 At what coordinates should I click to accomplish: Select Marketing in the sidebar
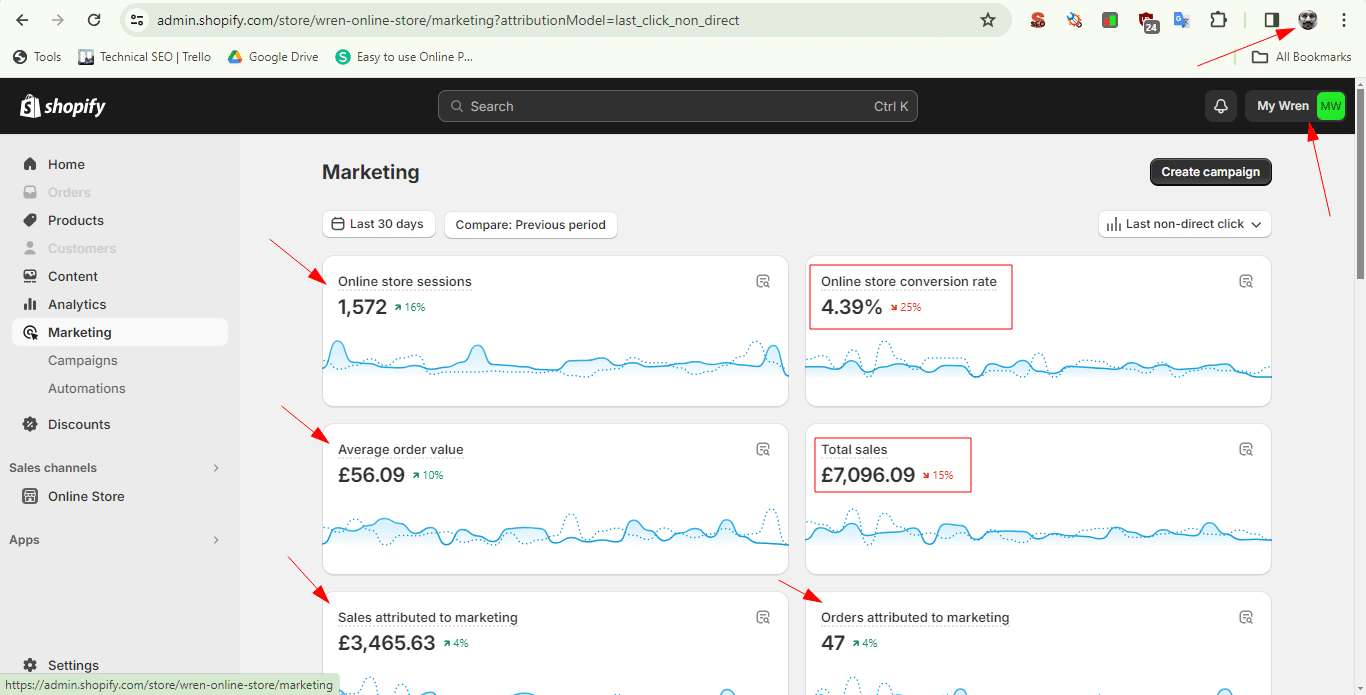tap(120, 332)
